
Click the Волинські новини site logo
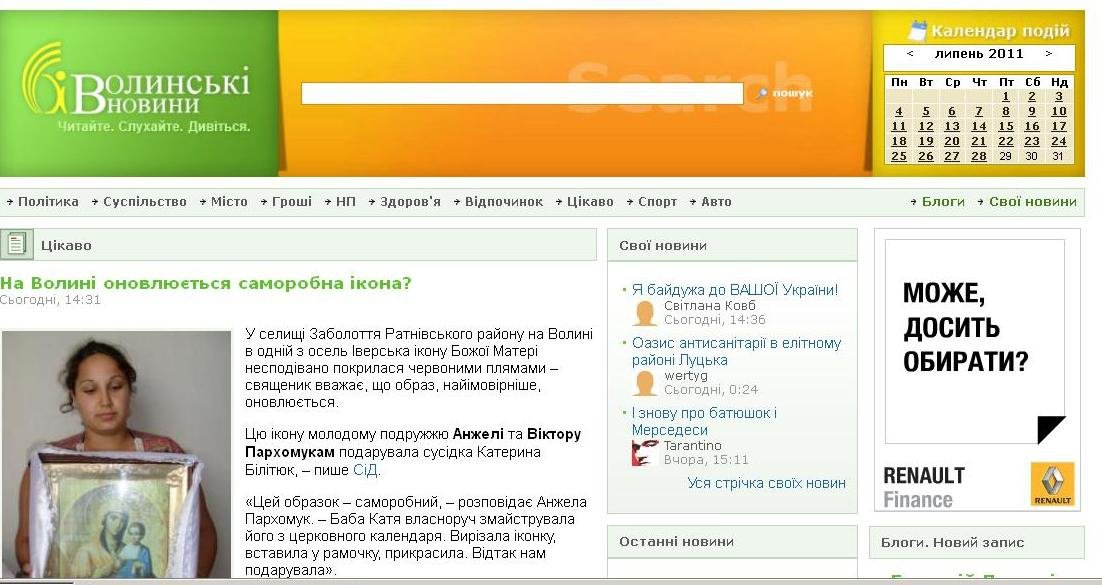coord(135,92)
